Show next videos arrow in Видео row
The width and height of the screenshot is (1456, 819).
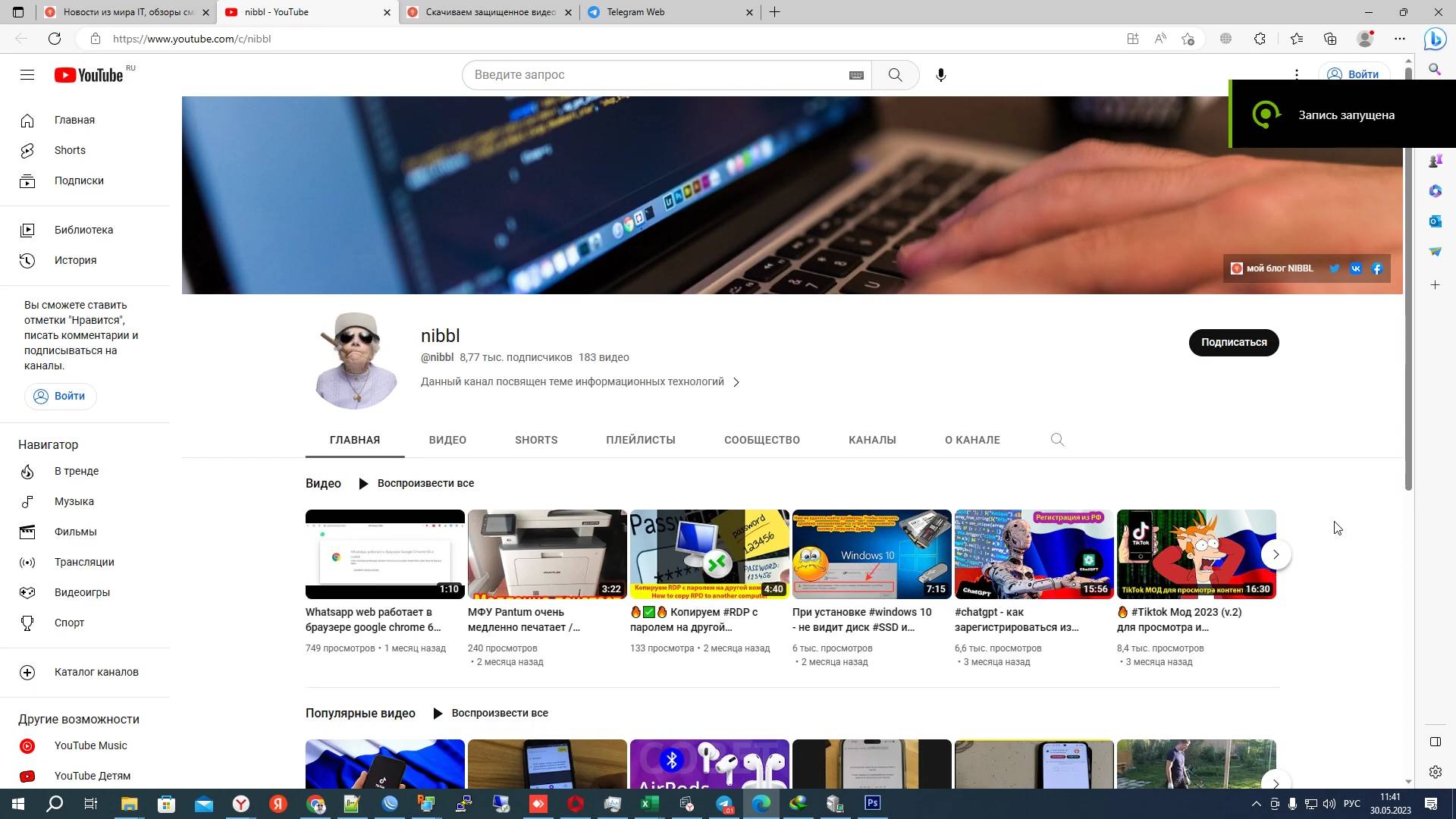(1276, 554)
